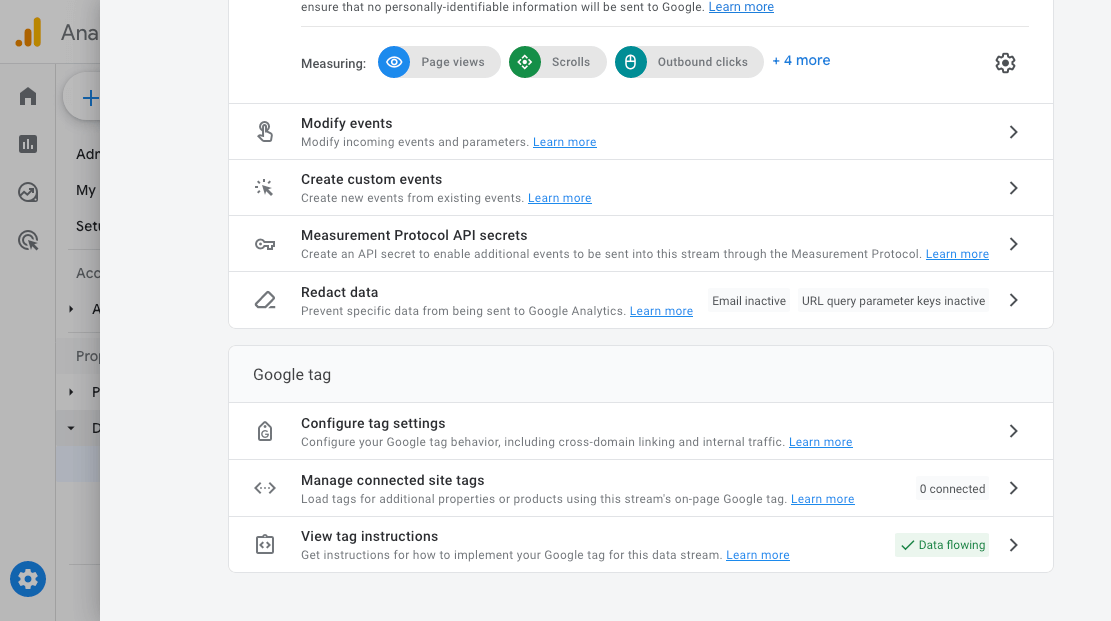
Task: Open Advertising in the left sidebar
Action: pyautogui.click(x=28, y=240)
